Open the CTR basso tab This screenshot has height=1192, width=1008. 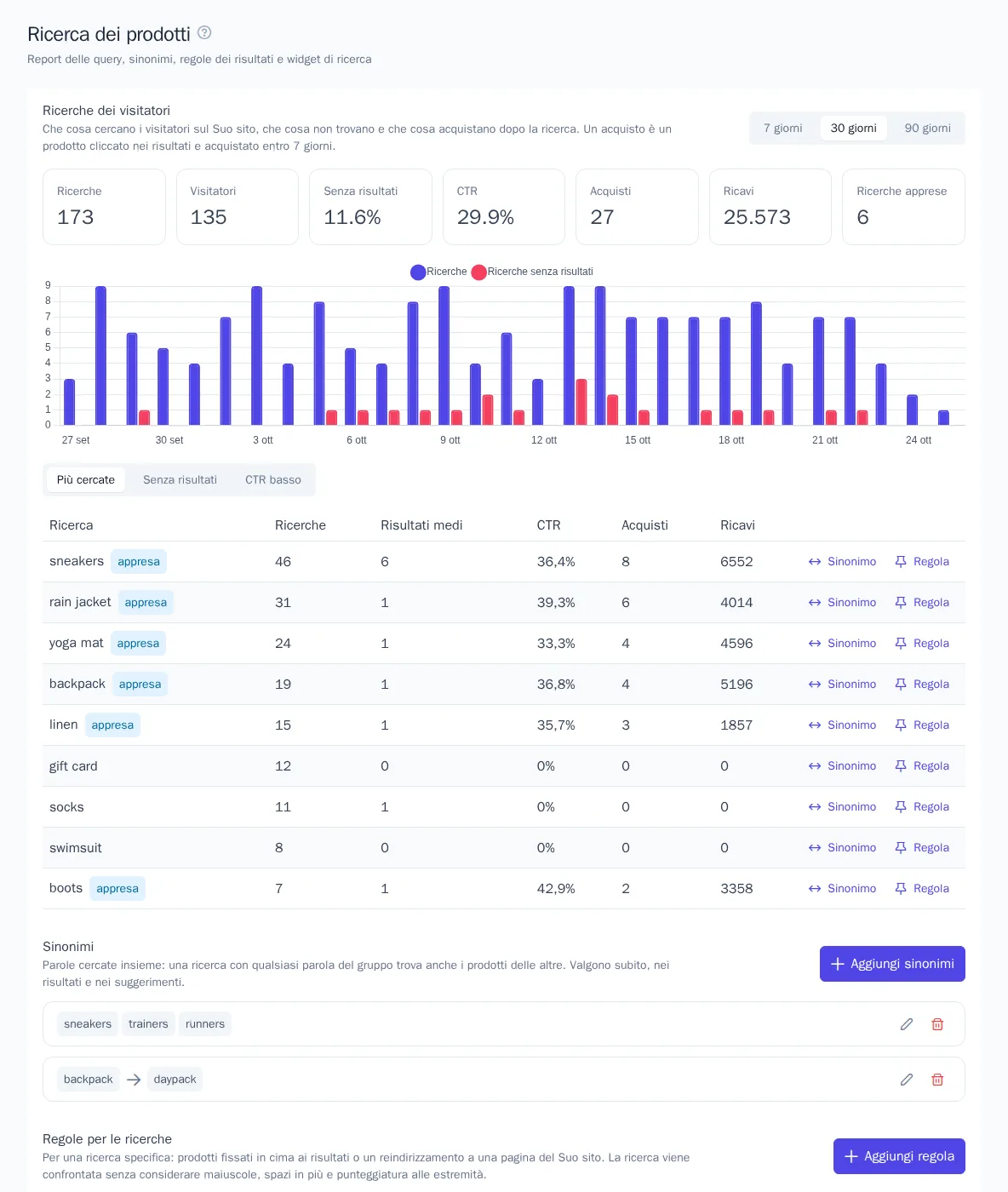(x=273, y=480)
